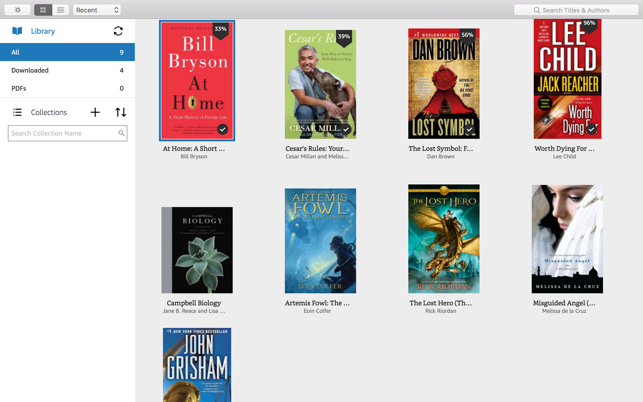Toggle the brightness theme button

[x=17, y=10]
